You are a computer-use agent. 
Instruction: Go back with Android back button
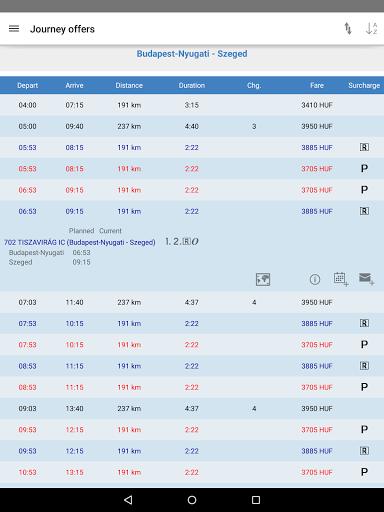(x=128, y=500)
